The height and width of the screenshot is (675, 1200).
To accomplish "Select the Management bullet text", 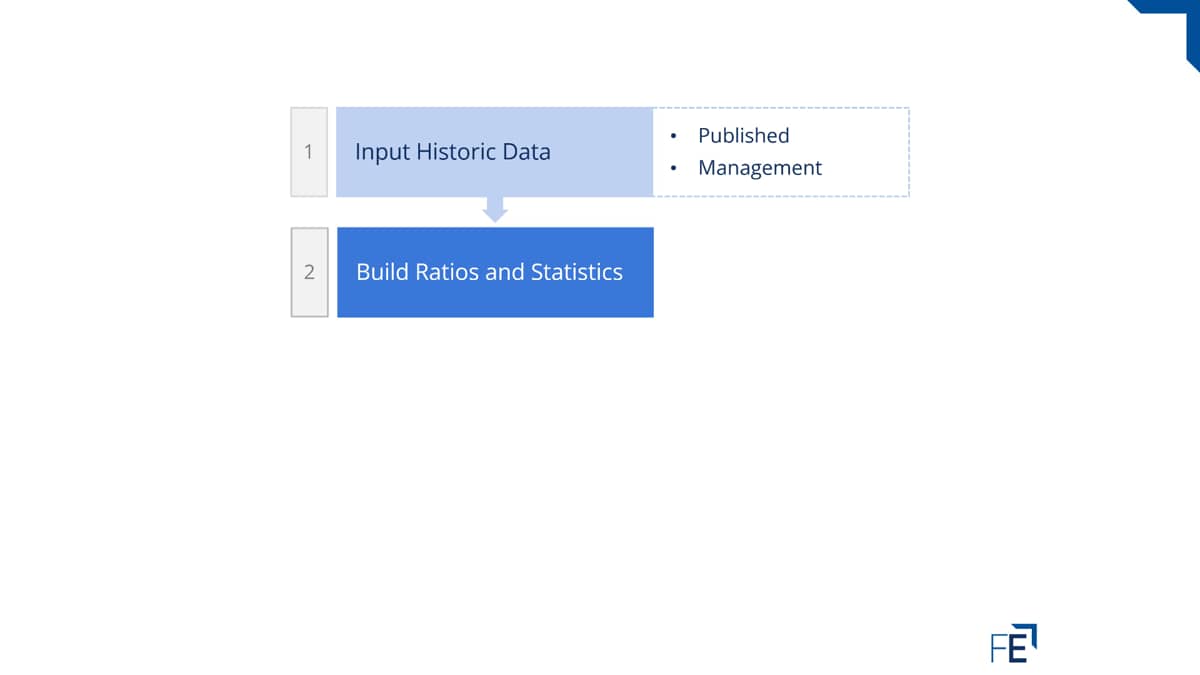I will (x=760, y=168).
